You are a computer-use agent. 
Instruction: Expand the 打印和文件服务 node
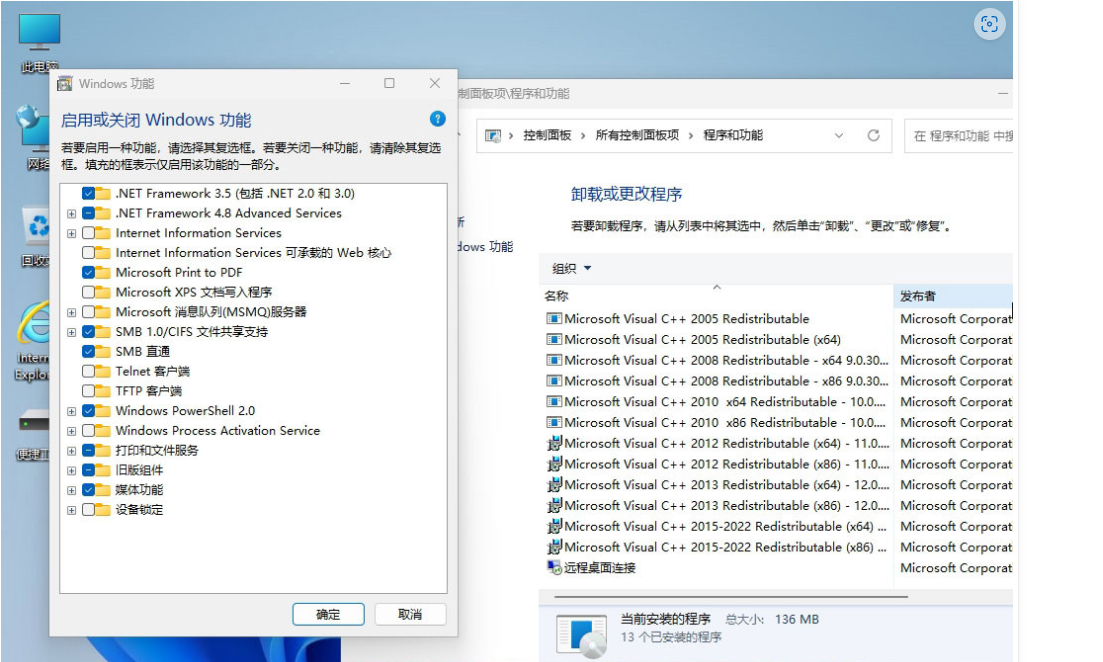coord(71,450)
